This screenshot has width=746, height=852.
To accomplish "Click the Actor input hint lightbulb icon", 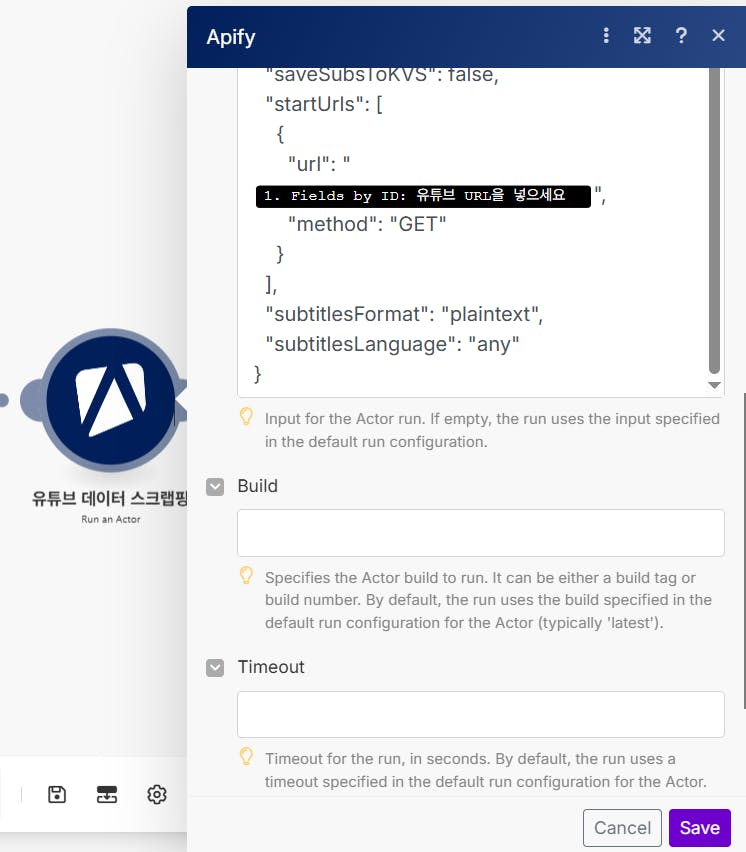I will coord(246,417).
